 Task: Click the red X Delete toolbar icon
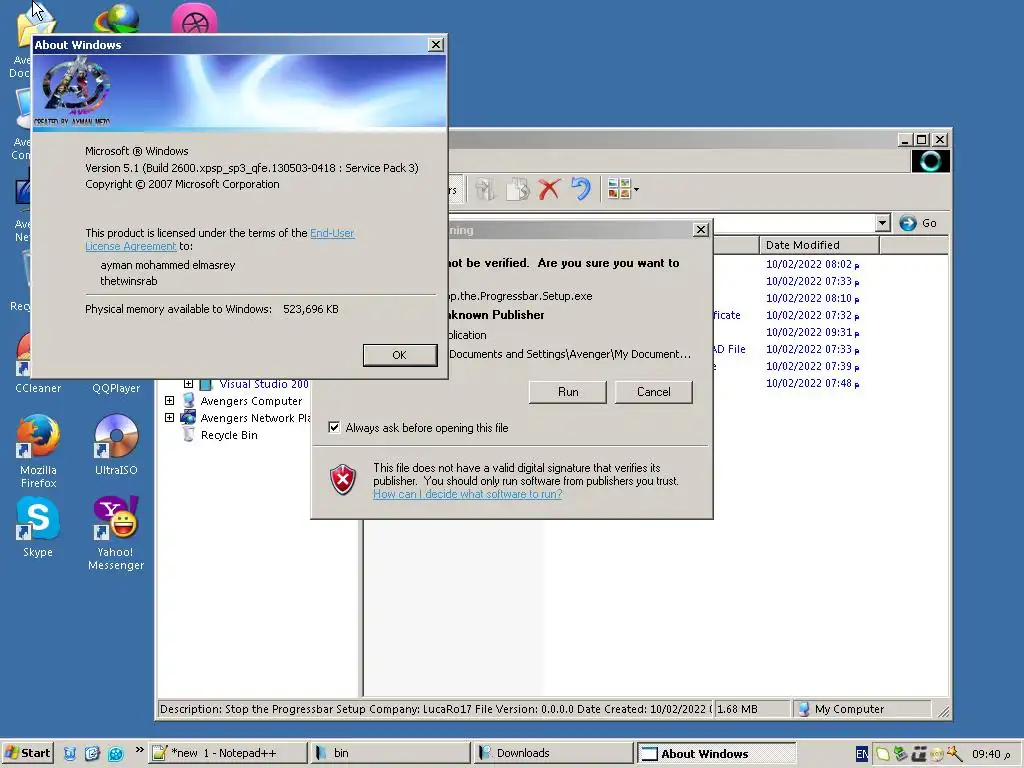point(549,189)
